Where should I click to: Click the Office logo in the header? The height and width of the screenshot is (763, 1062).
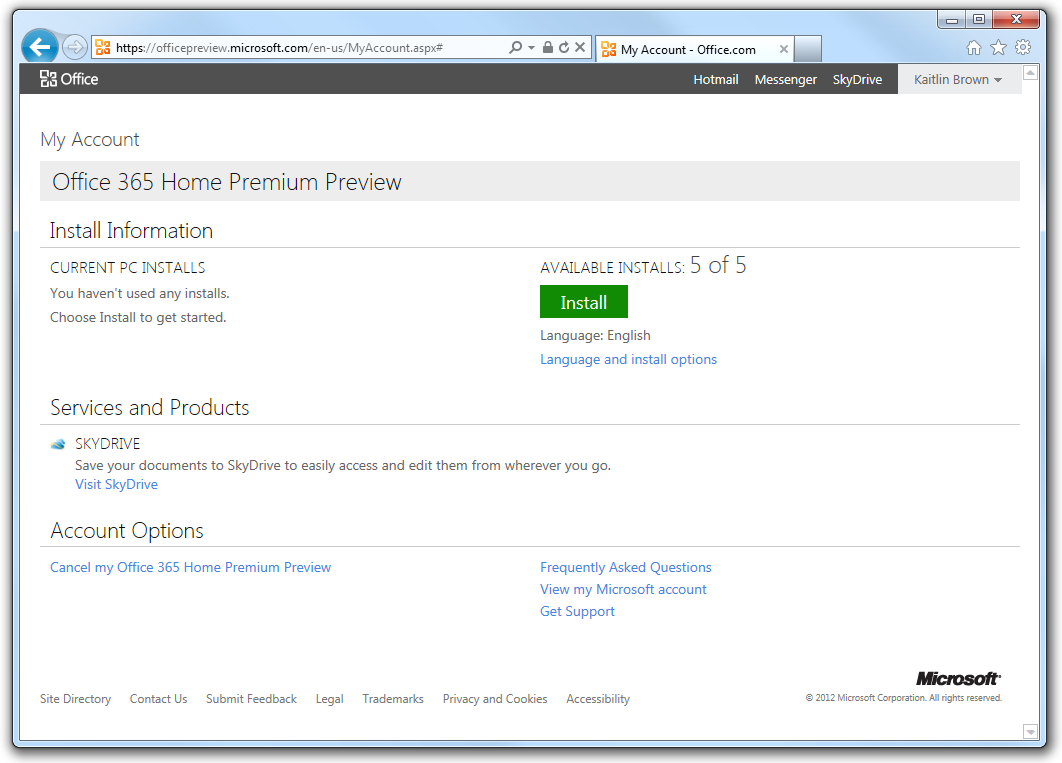point(68,79)
